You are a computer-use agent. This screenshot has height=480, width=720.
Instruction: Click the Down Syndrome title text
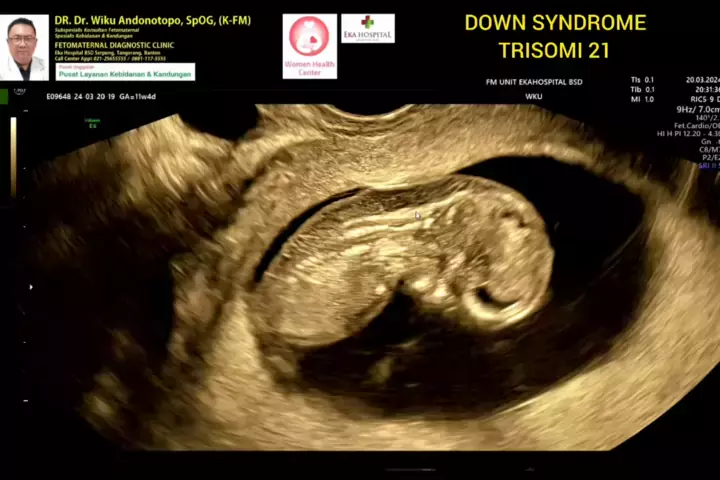(555, 23)
